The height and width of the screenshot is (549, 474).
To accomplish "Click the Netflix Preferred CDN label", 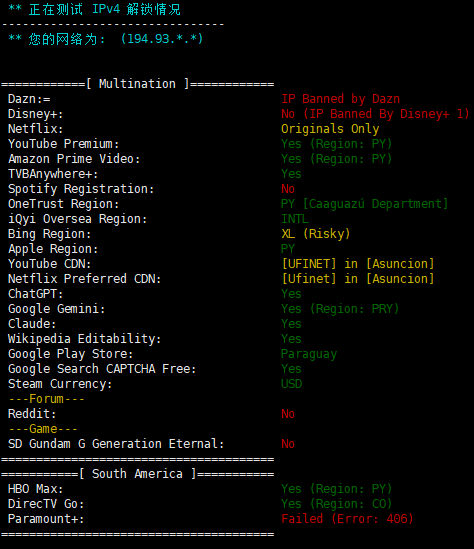I will [85, 279].
